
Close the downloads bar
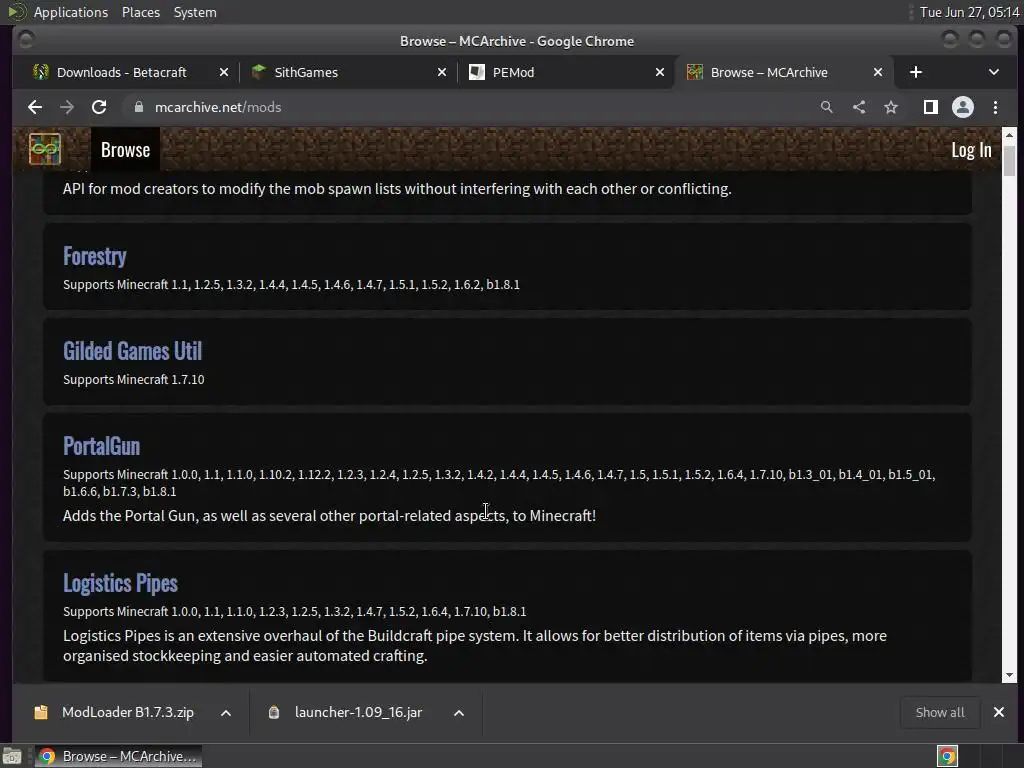[999, 712]
